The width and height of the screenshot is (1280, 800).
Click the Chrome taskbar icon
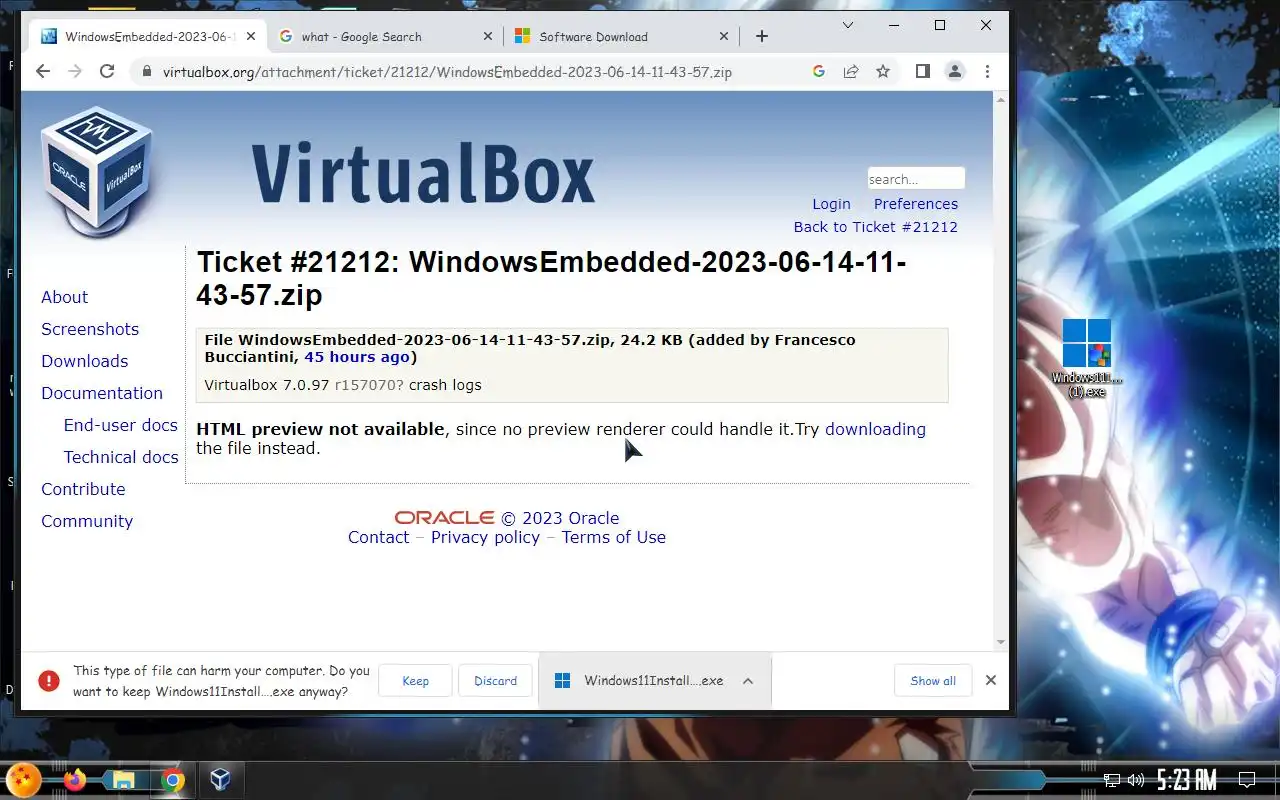[x=172, y=780]
